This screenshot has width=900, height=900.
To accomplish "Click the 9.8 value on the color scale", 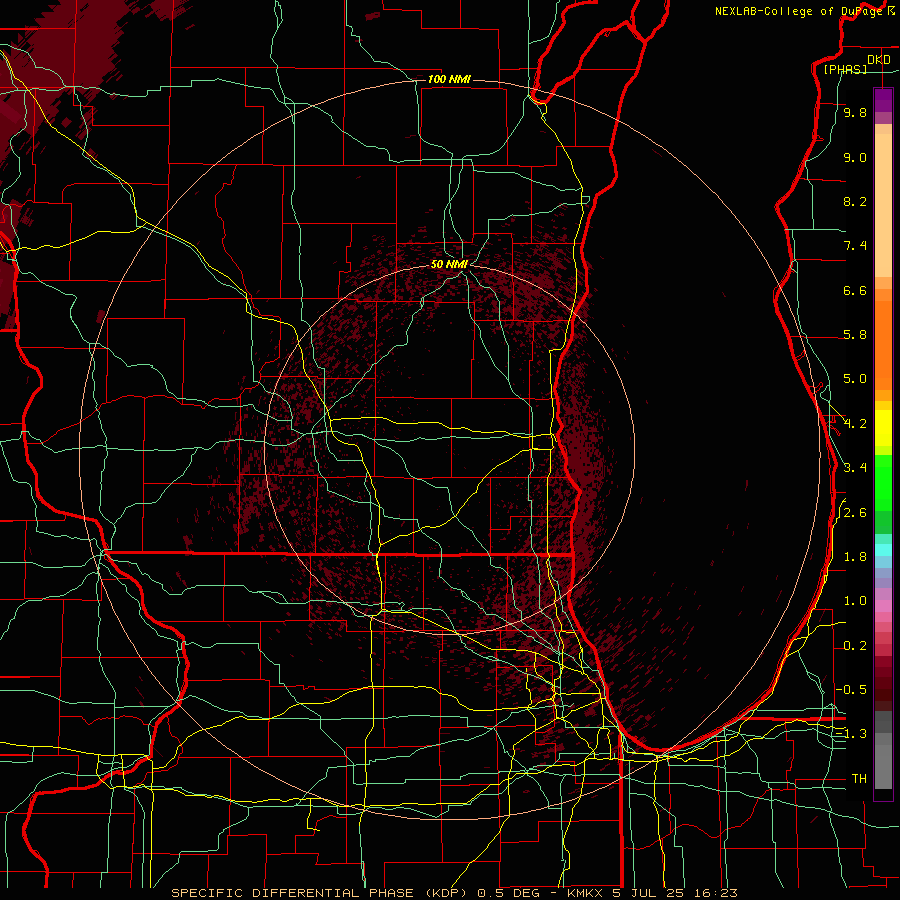I will click(855, 112).
